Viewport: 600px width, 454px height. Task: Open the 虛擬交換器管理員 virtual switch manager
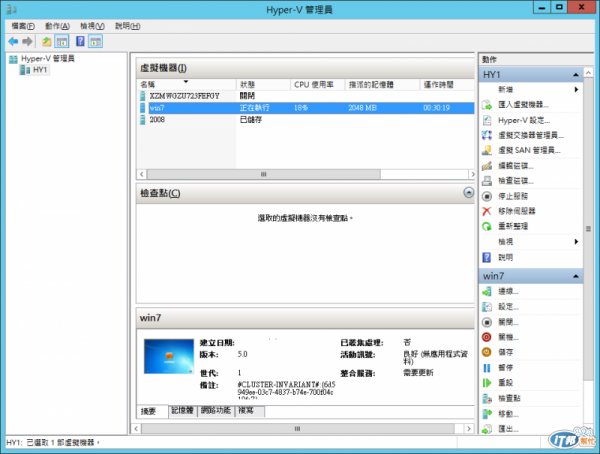pos(530,135)
